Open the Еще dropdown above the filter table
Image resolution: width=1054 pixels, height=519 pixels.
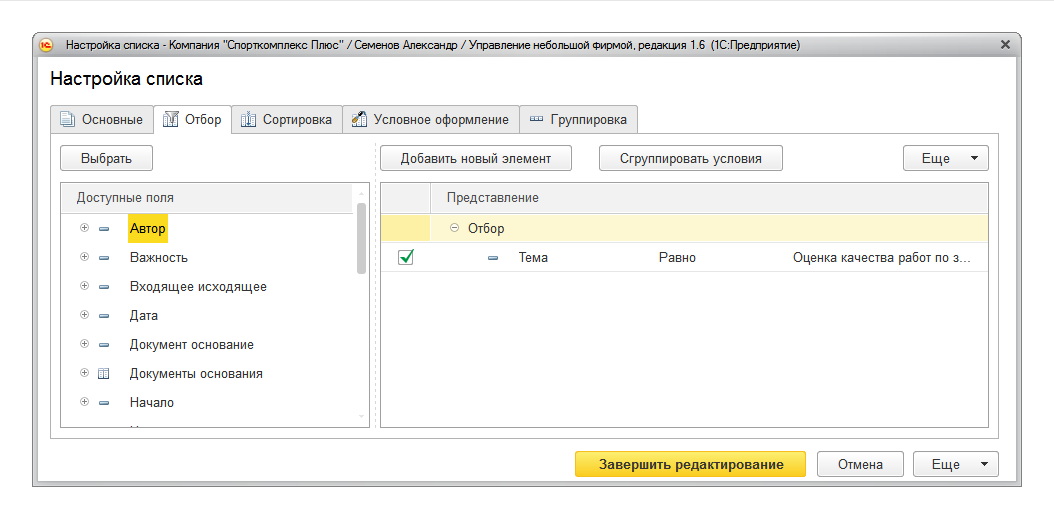(x=945, y=158)
